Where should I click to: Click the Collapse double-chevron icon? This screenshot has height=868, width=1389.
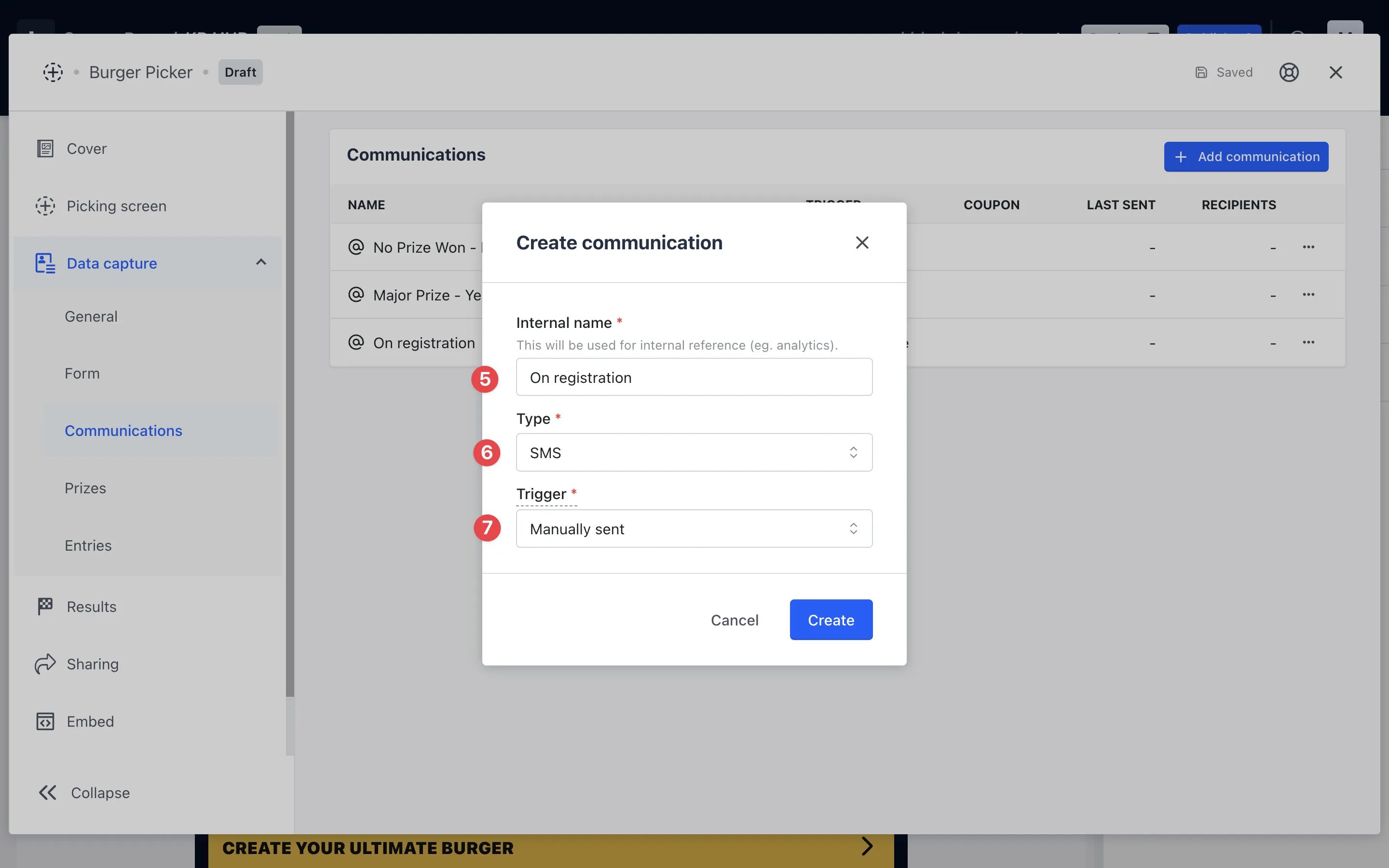[48, 793]
